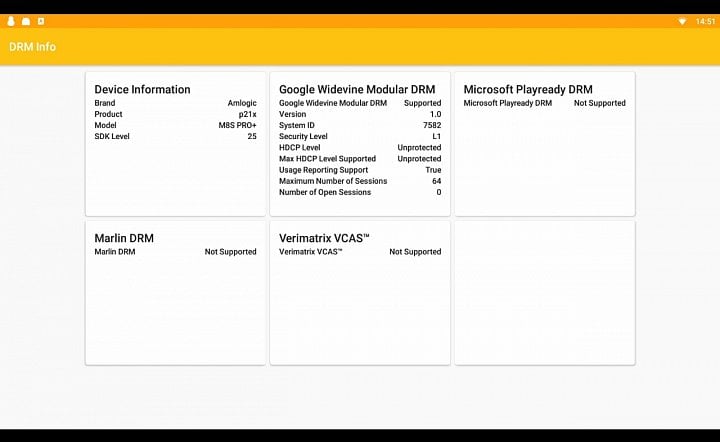Click the Security Level value L1
Screen dimensions: 720x442
pos(437,136)
